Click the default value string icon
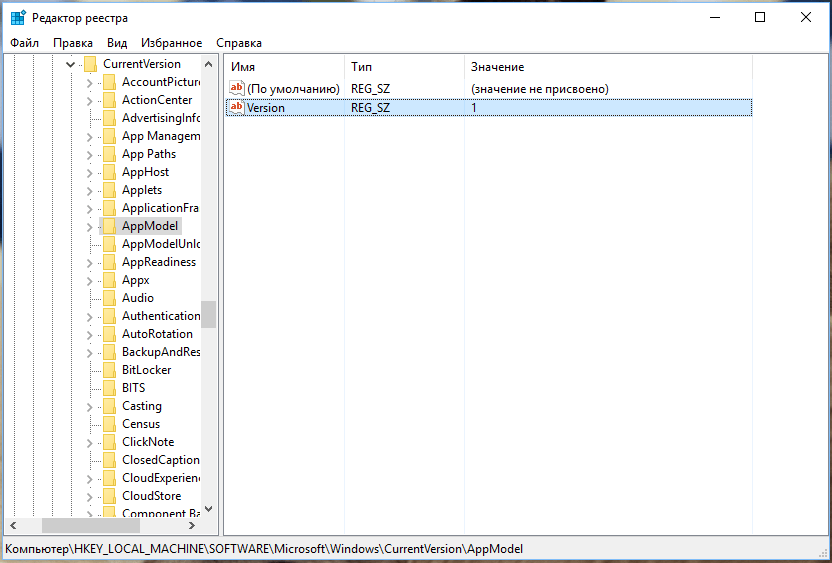The width and height of the screenshot is (832, 563). tap(237, 89)
